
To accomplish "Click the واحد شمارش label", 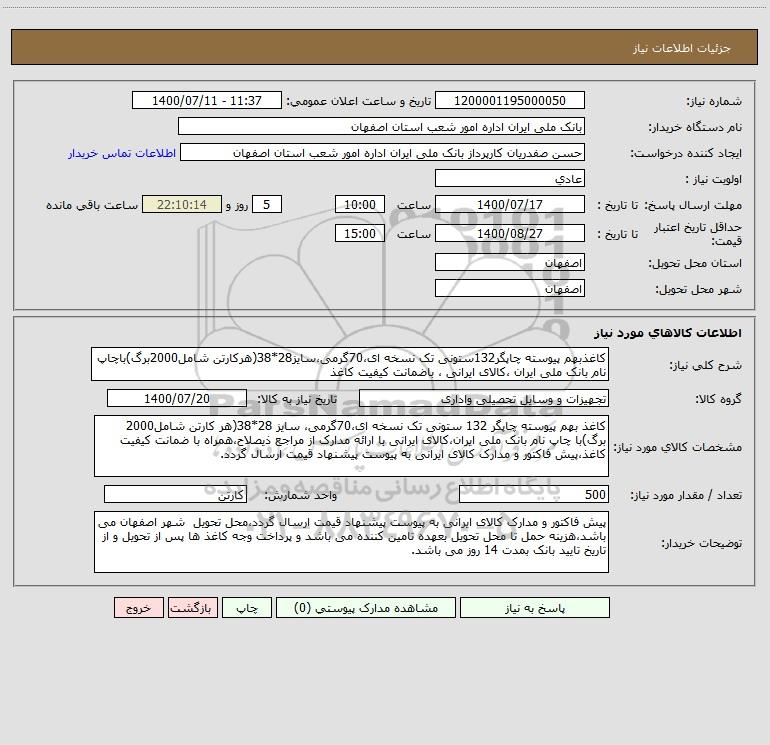I will (301, 496).
